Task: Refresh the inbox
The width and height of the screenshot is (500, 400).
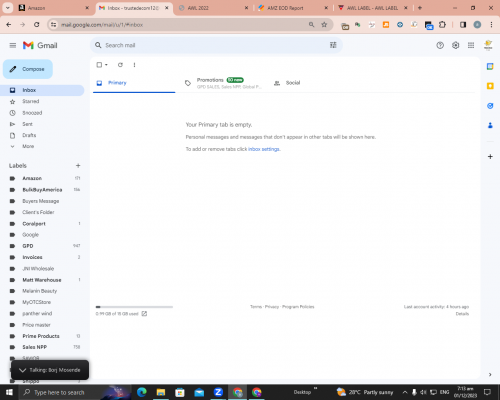Action: 120,65
